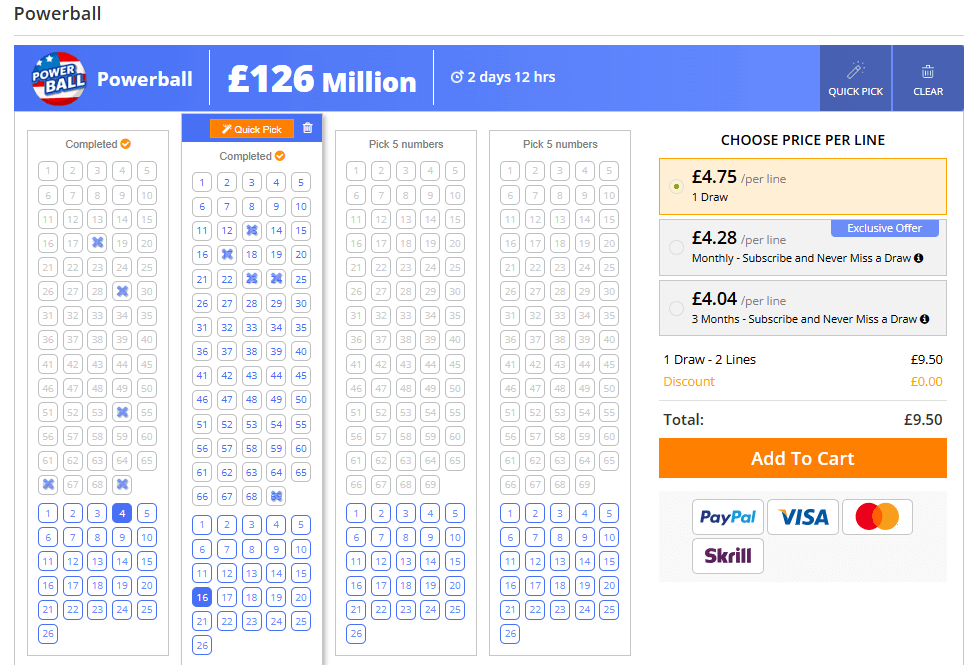Viewport: 969px width, 665px height.
Task: Click the Skrill payment icon
Action: (x=727, y=556)
